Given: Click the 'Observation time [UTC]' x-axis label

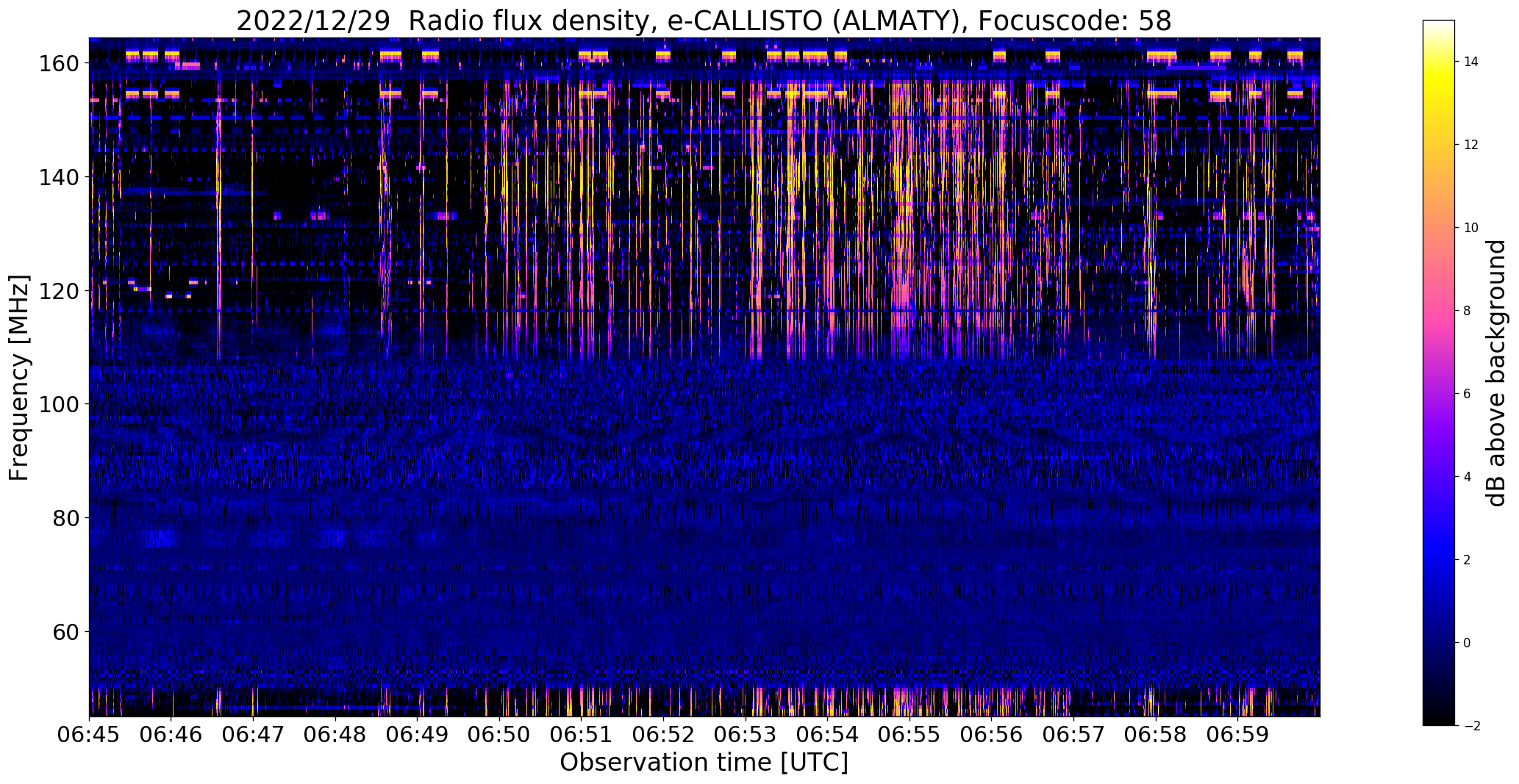Looking at the screenshot, I should [x=704, y=763].
